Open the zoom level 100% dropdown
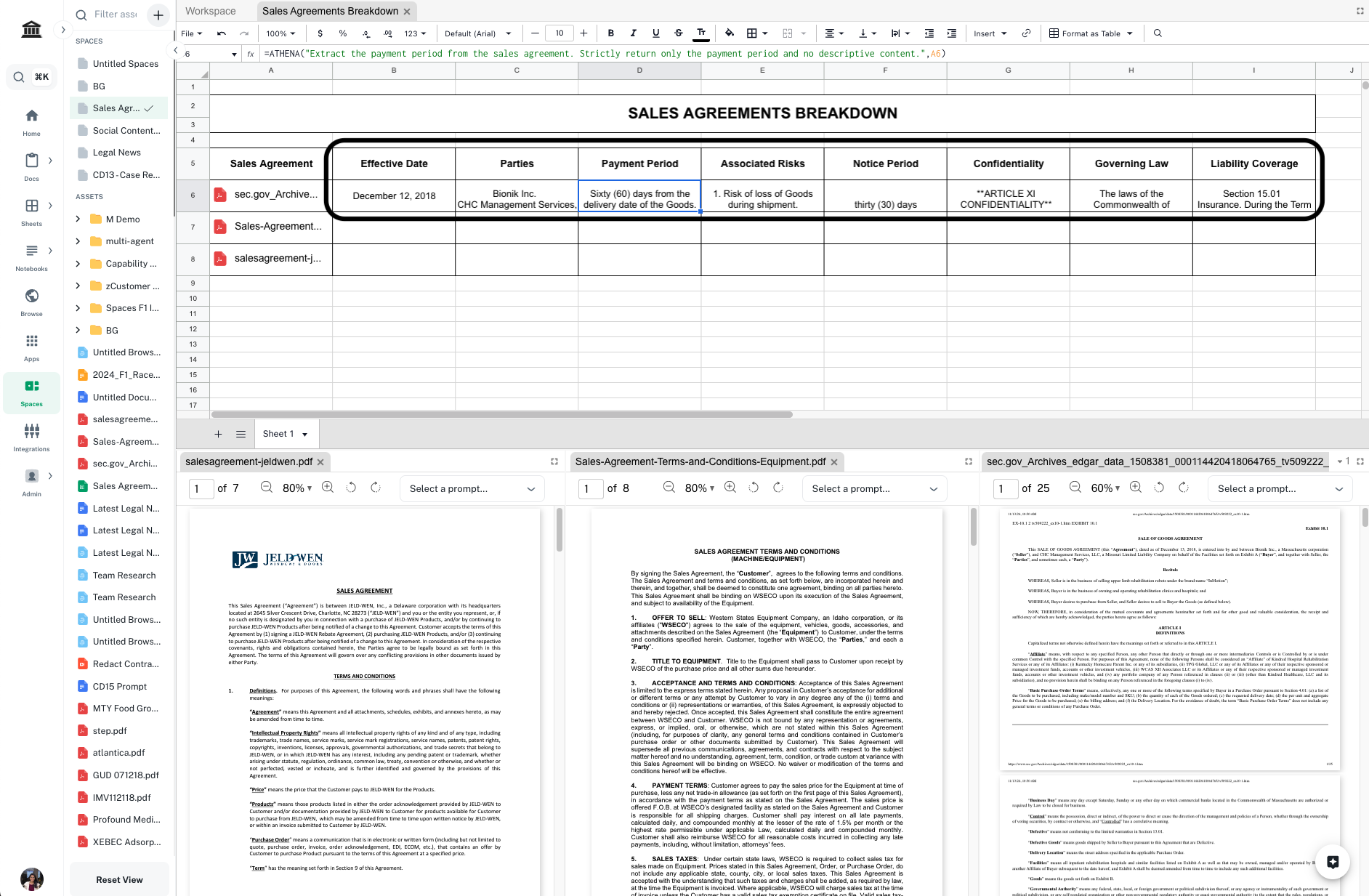The image size is (1369, 896). [x=280, y=33]
